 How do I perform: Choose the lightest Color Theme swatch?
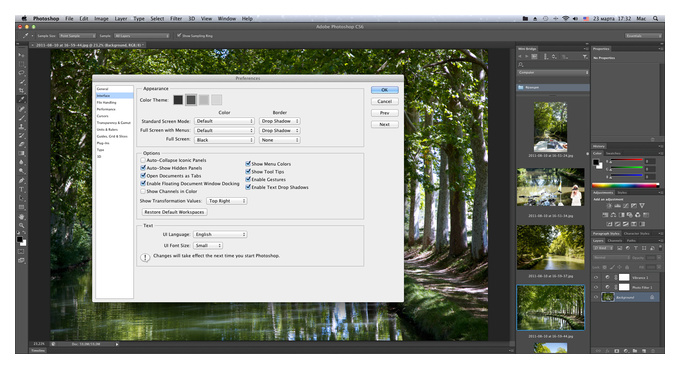coord(217,100)
